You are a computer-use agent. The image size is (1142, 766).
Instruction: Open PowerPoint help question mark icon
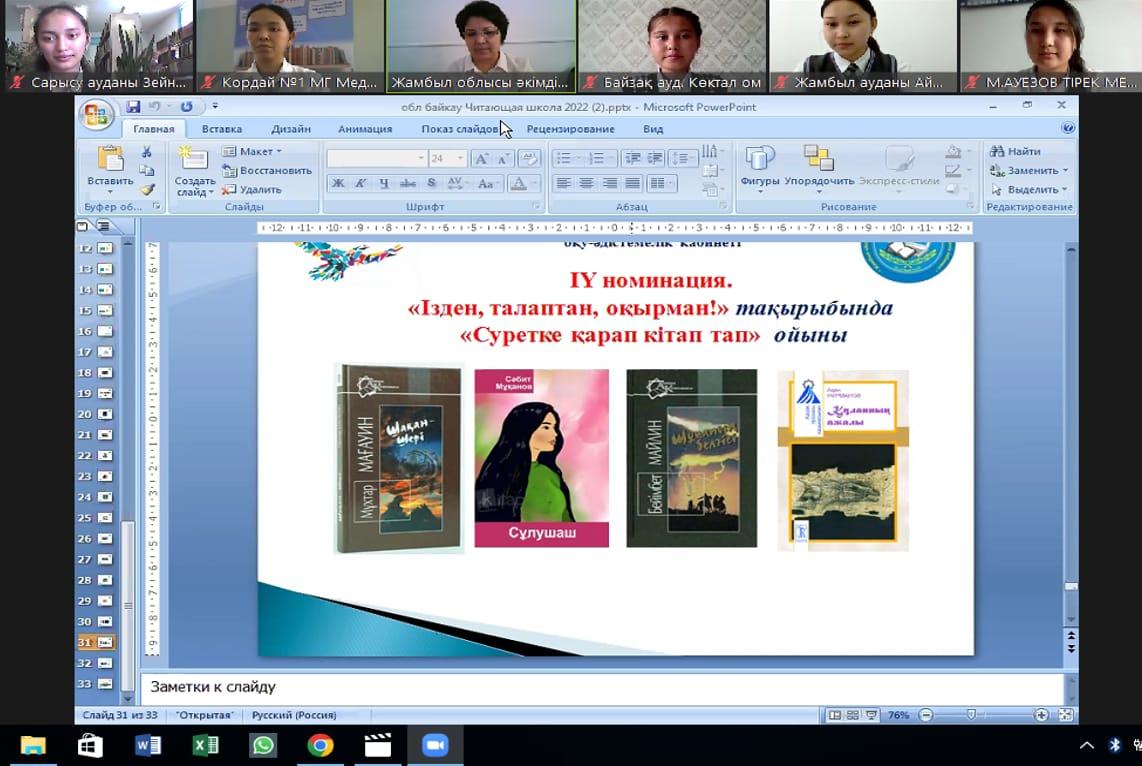coord(1068,128)
